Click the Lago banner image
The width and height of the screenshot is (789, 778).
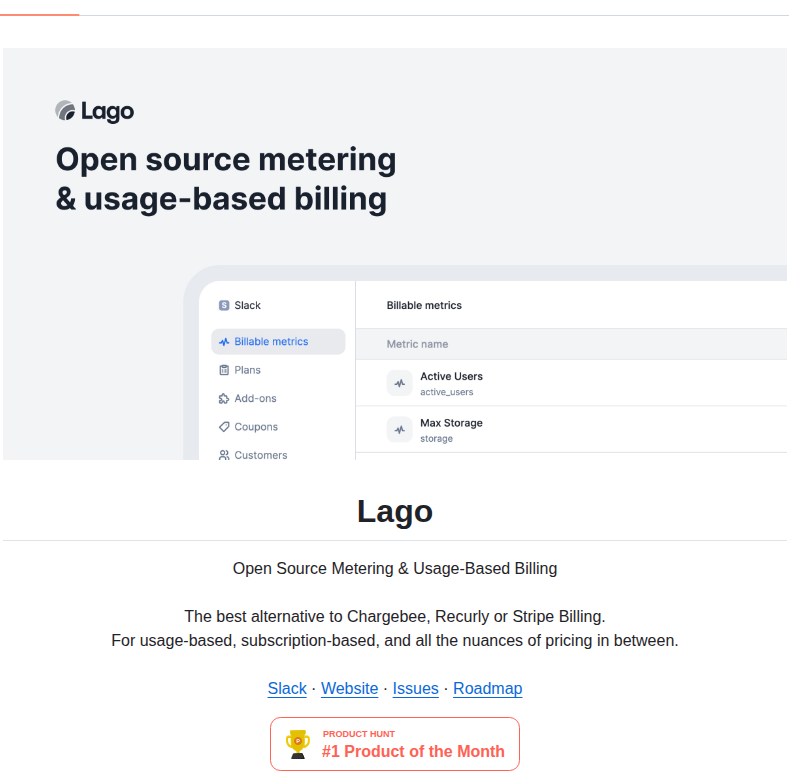394,254
